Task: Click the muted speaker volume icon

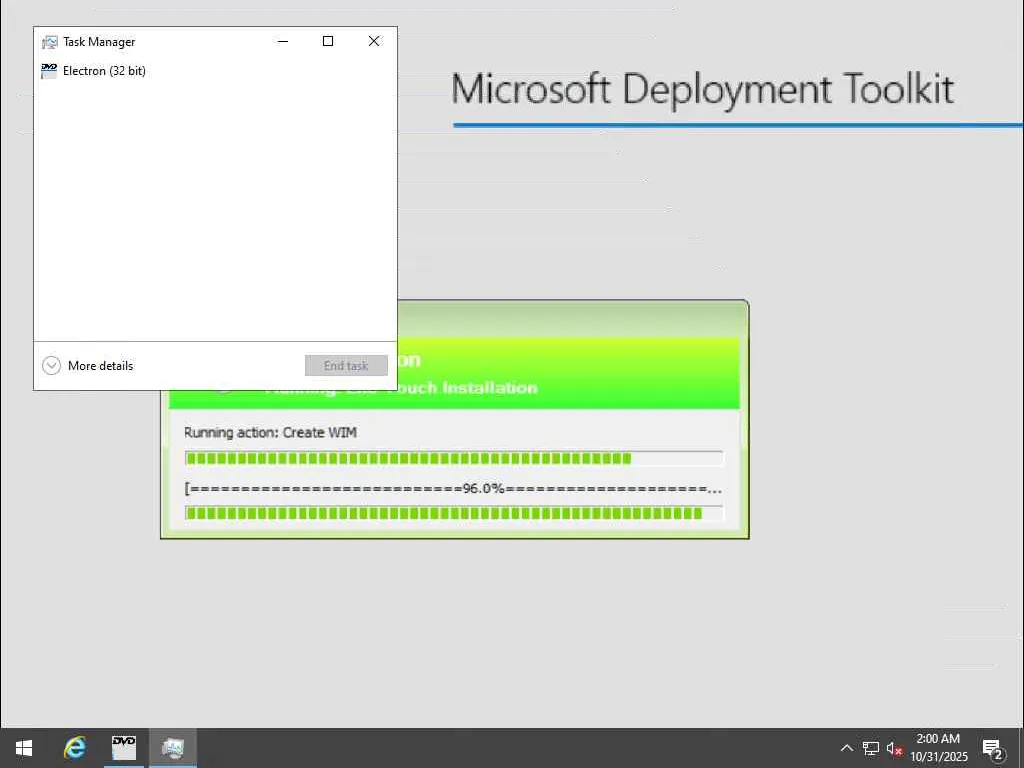Action: (x=894, y=748)
